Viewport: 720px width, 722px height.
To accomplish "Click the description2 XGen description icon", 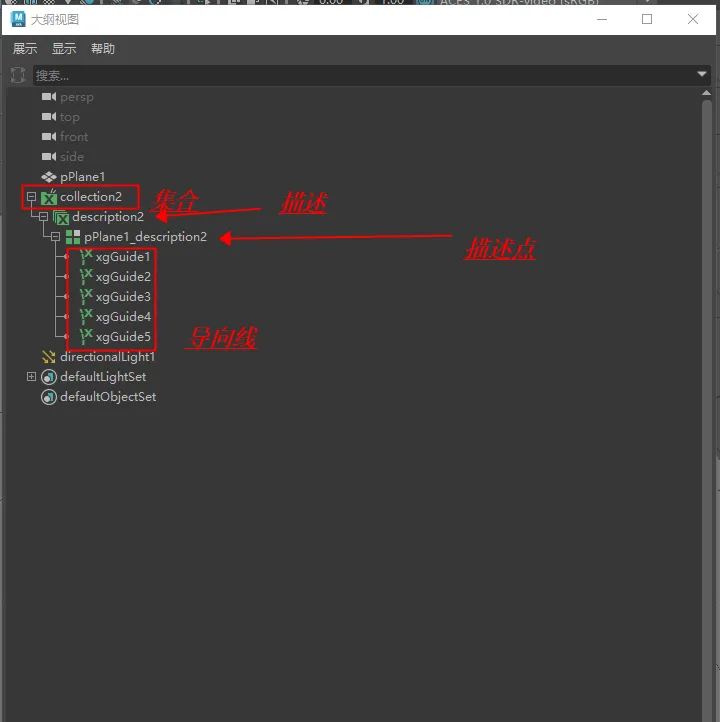I will (x=61, y=217).
